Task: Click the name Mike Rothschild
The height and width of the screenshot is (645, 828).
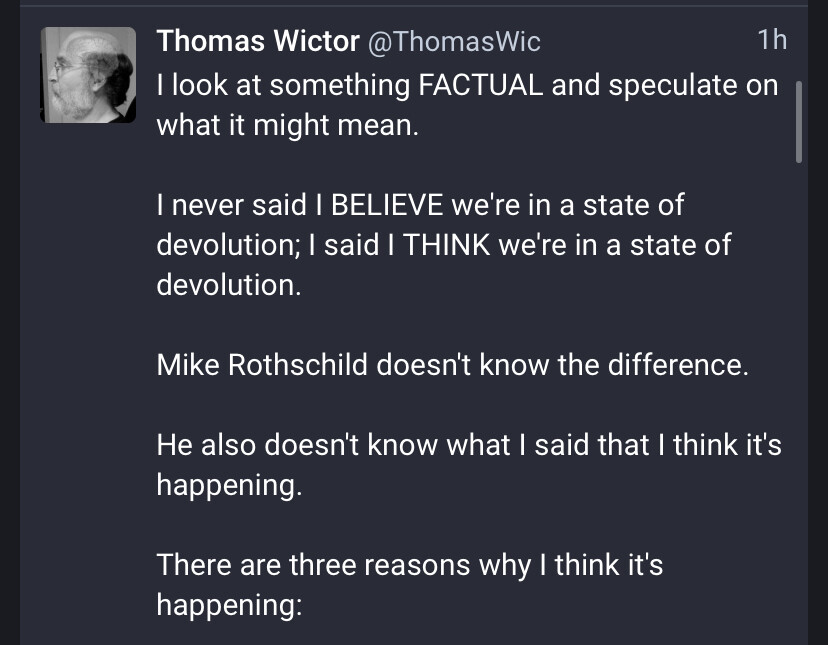Action: click(262, 365)
